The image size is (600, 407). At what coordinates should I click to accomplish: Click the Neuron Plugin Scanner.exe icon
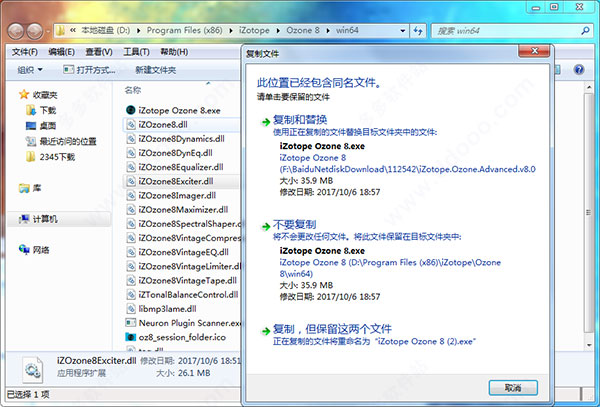(x=131, y=323)
